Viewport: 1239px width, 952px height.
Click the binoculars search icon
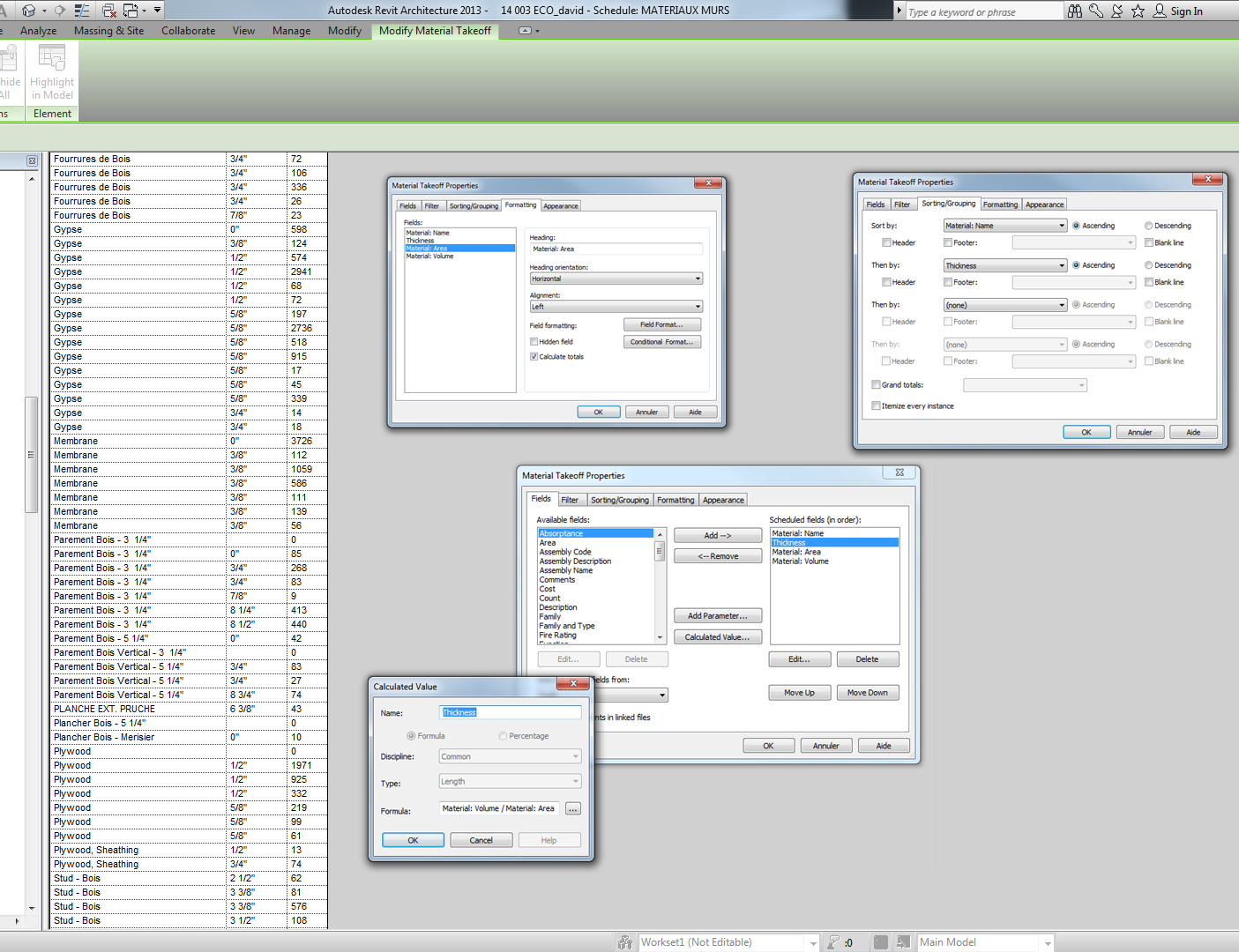(1074, 11)
